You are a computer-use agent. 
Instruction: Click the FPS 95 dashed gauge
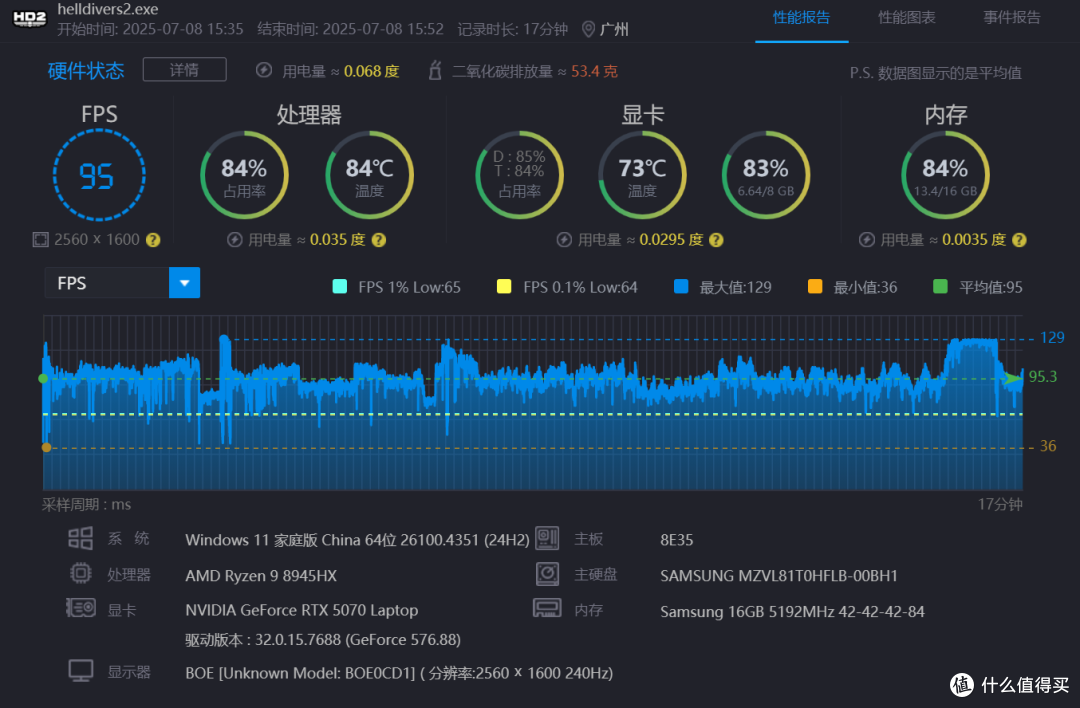click(x=99, y=175)
